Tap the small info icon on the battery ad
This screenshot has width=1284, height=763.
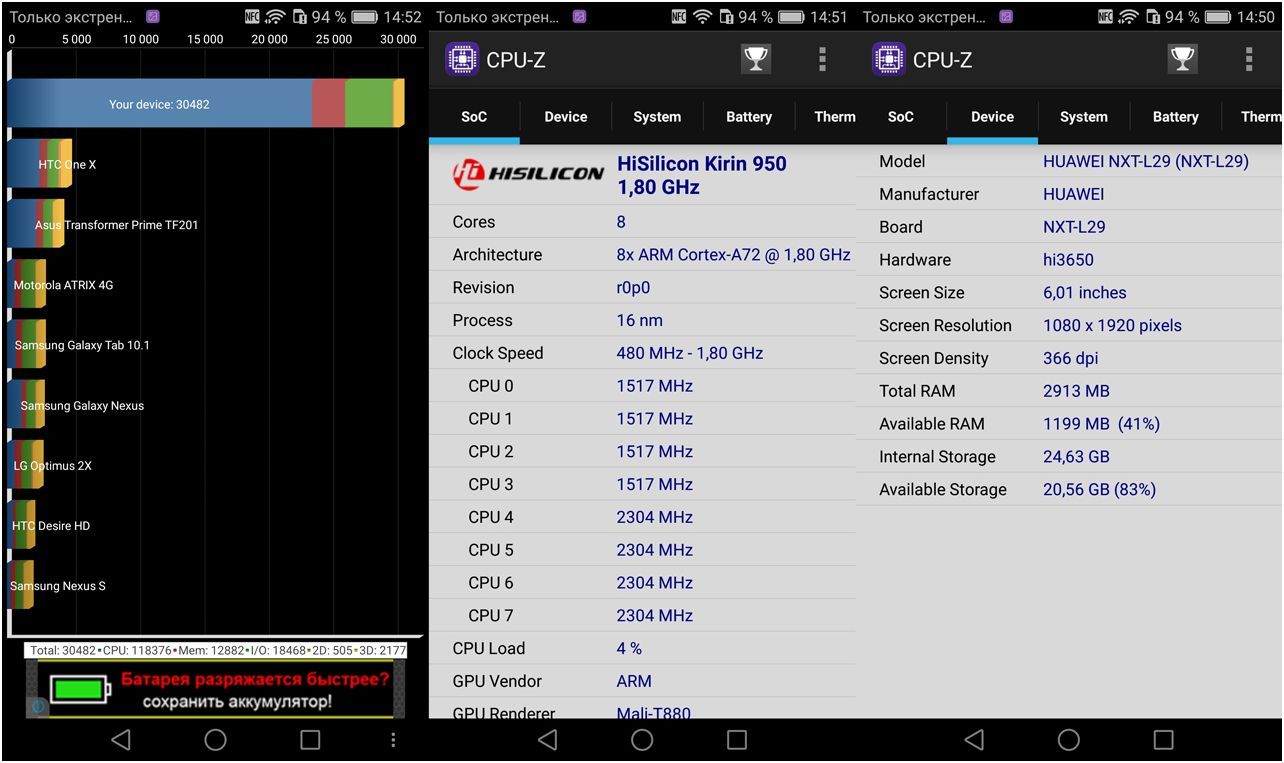(38, 706)
